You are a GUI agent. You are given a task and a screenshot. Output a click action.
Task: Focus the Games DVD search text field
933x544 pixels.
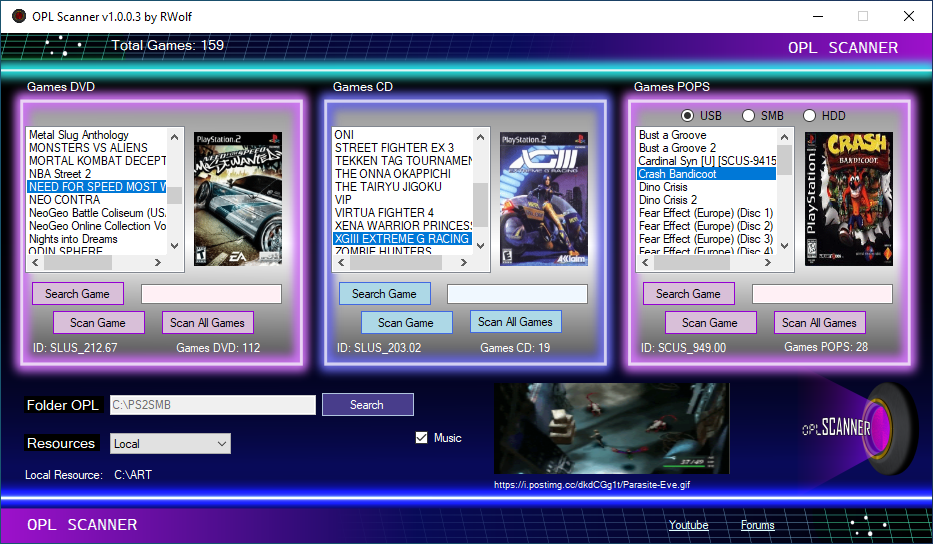point(211,294)
